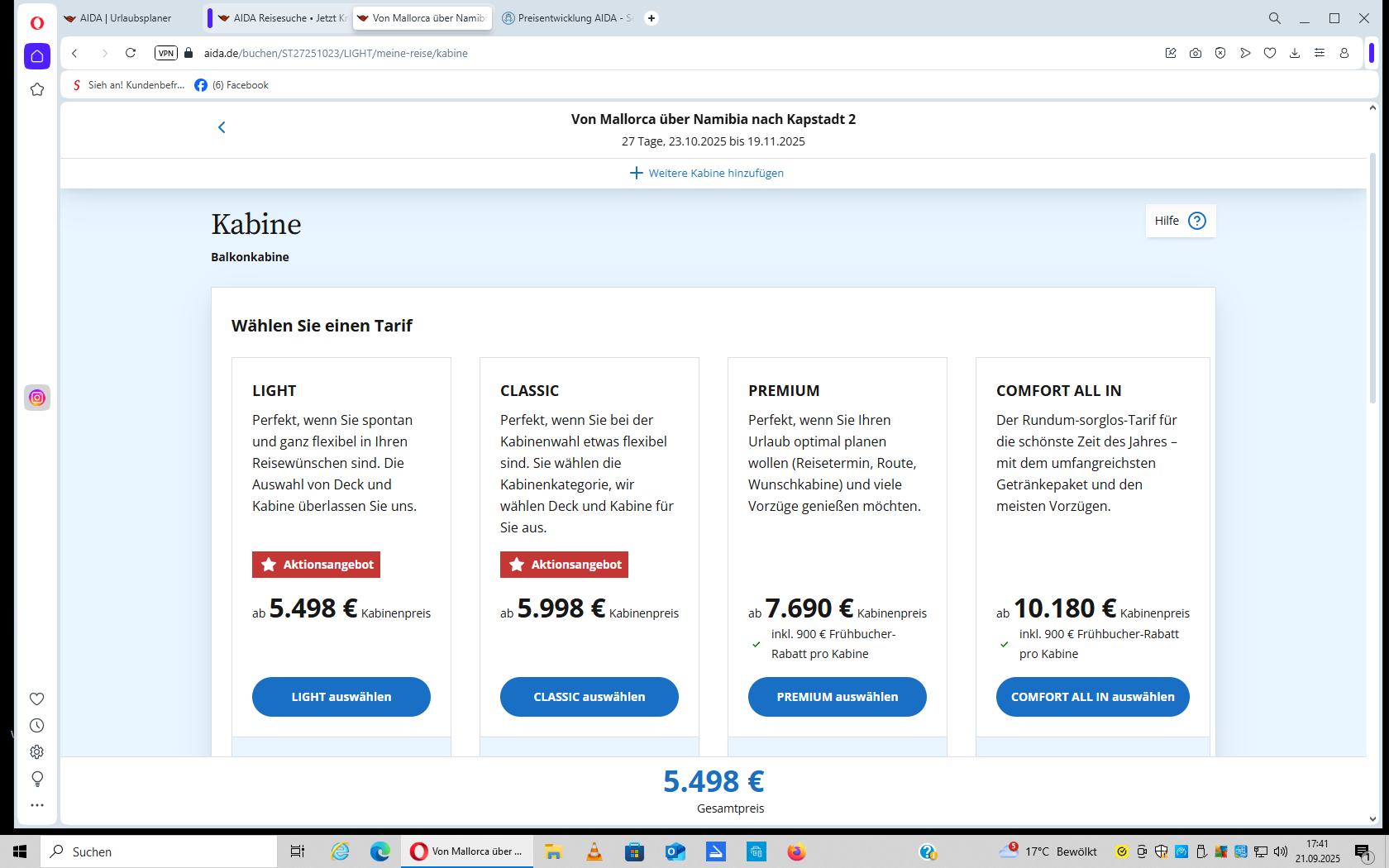Add page to bookmarks with heart icon
Image resolution: width=1389 pixels, height=868 pixels.
pyautogui.click(x=1270, y=53)
